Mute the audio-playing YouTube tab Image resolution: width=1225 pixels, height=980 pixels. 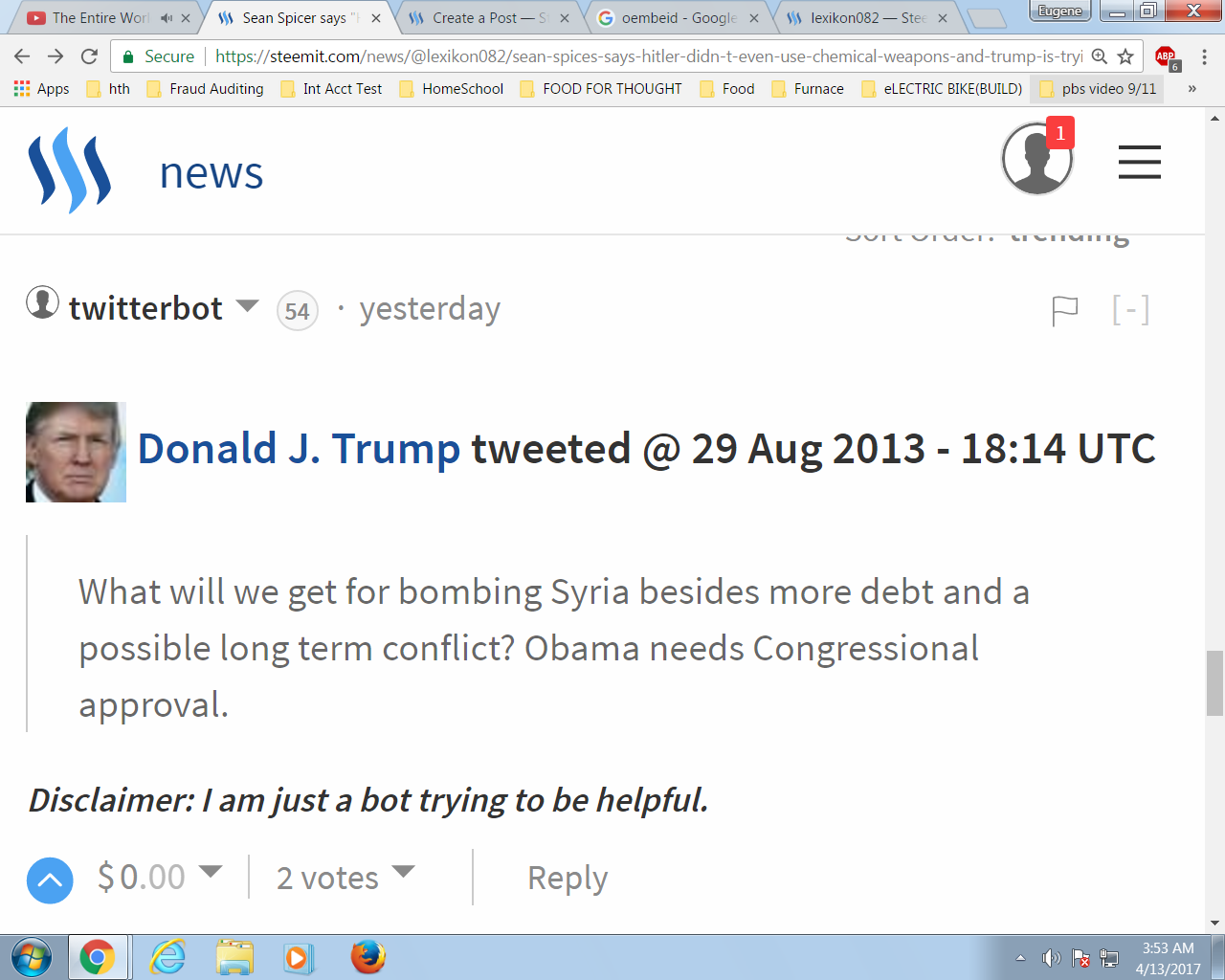167,18
